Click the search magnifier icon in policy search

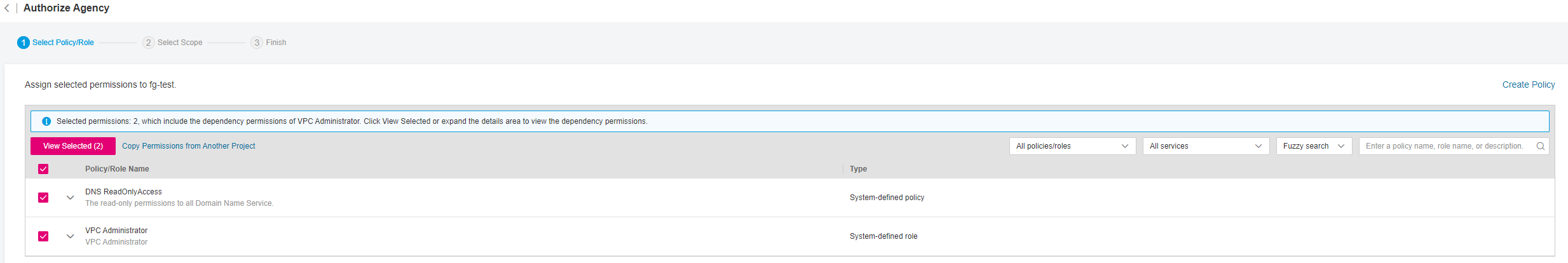(1540, 146)
